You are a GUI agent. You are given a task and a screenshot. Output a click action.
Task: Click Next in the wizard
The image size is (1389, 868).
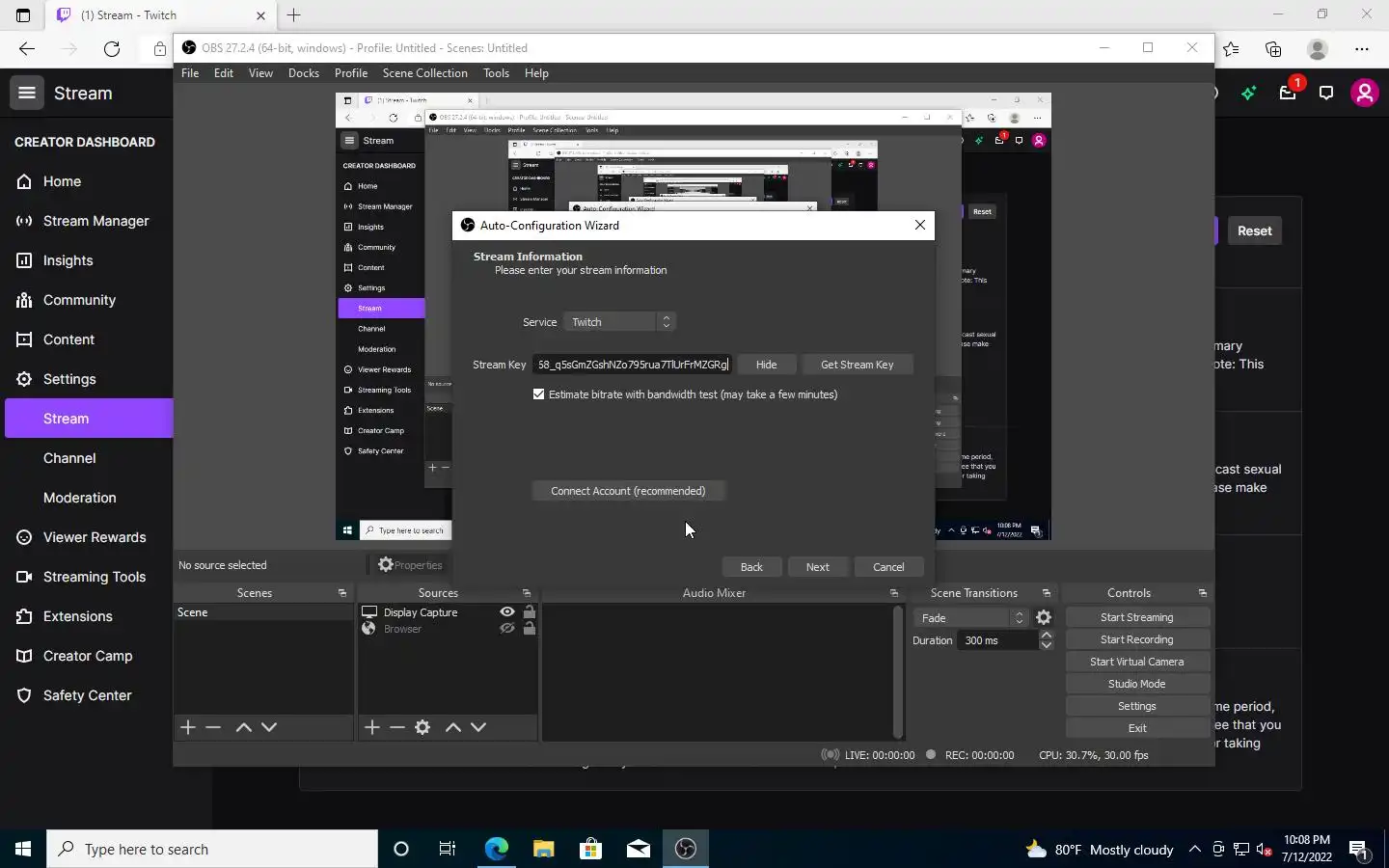pyautogui.click(x=818, y=567)
